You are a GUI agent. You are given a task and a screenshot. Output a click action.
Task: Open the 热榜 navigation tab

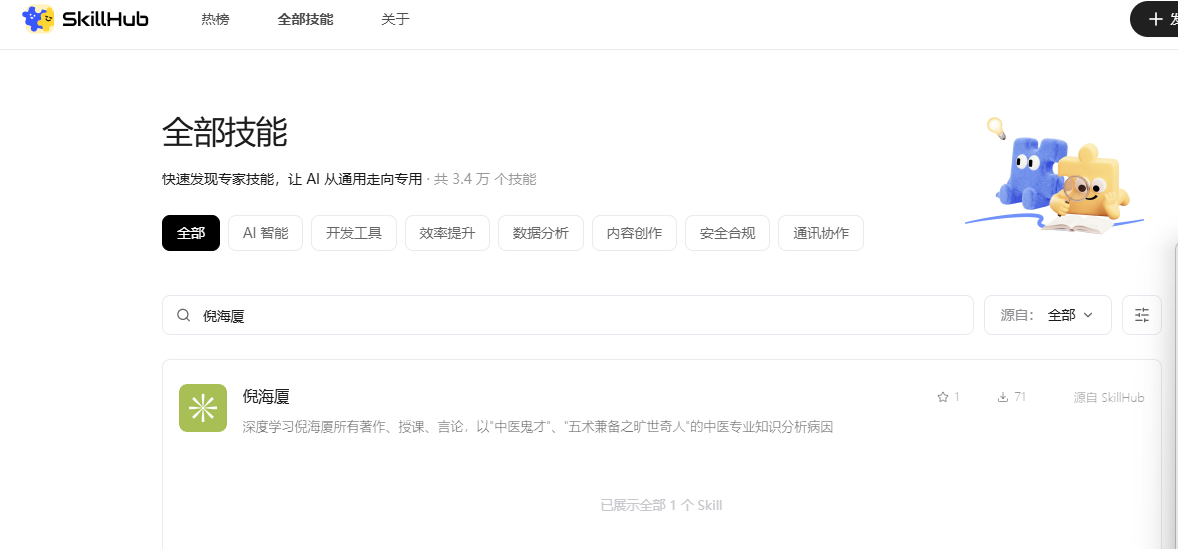tap(215, 19)
